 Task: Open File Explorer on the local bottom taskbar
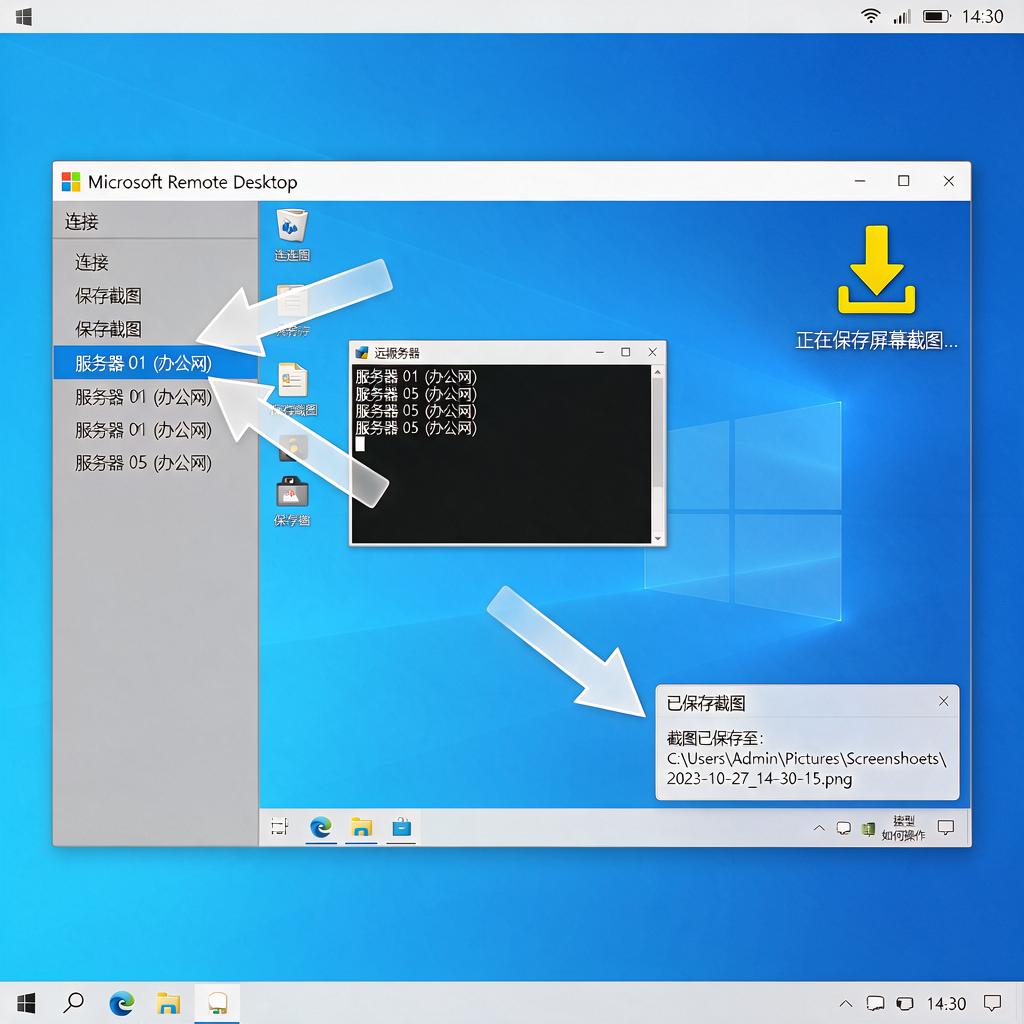pos(168,1003)
